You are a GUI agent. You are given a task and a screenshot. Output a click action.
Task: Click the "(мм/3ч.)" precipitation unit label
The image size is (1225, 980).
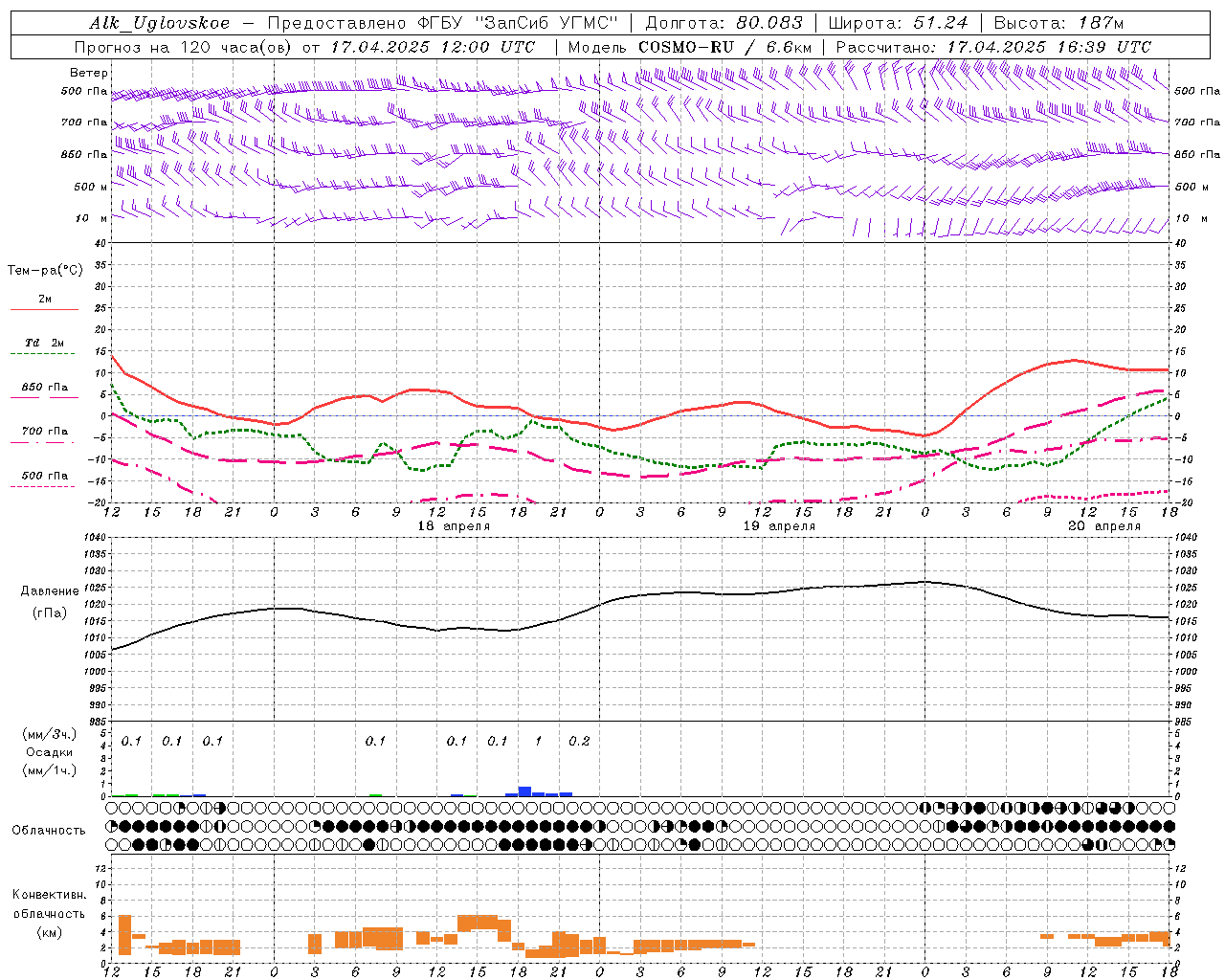pyautogui.click(x=50, y=734)
